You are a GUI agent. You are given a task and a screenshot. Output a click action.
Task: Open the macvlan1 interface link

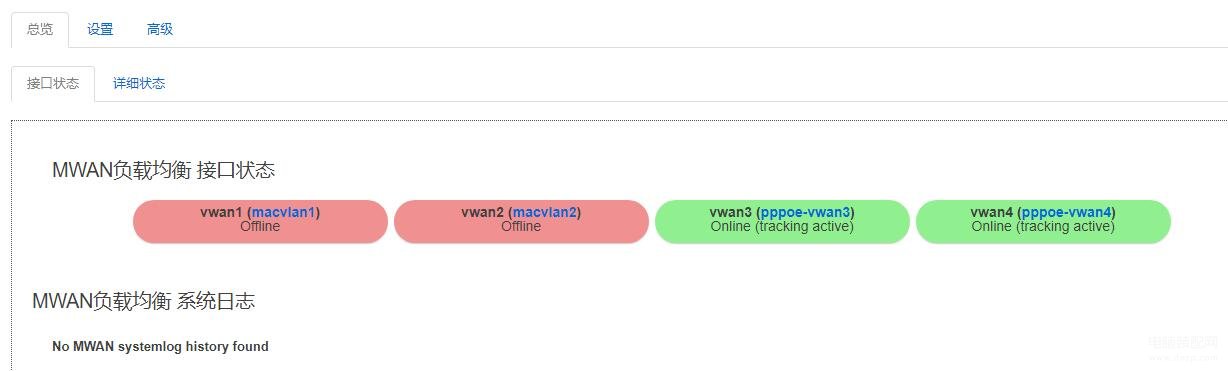click(284, 212)
